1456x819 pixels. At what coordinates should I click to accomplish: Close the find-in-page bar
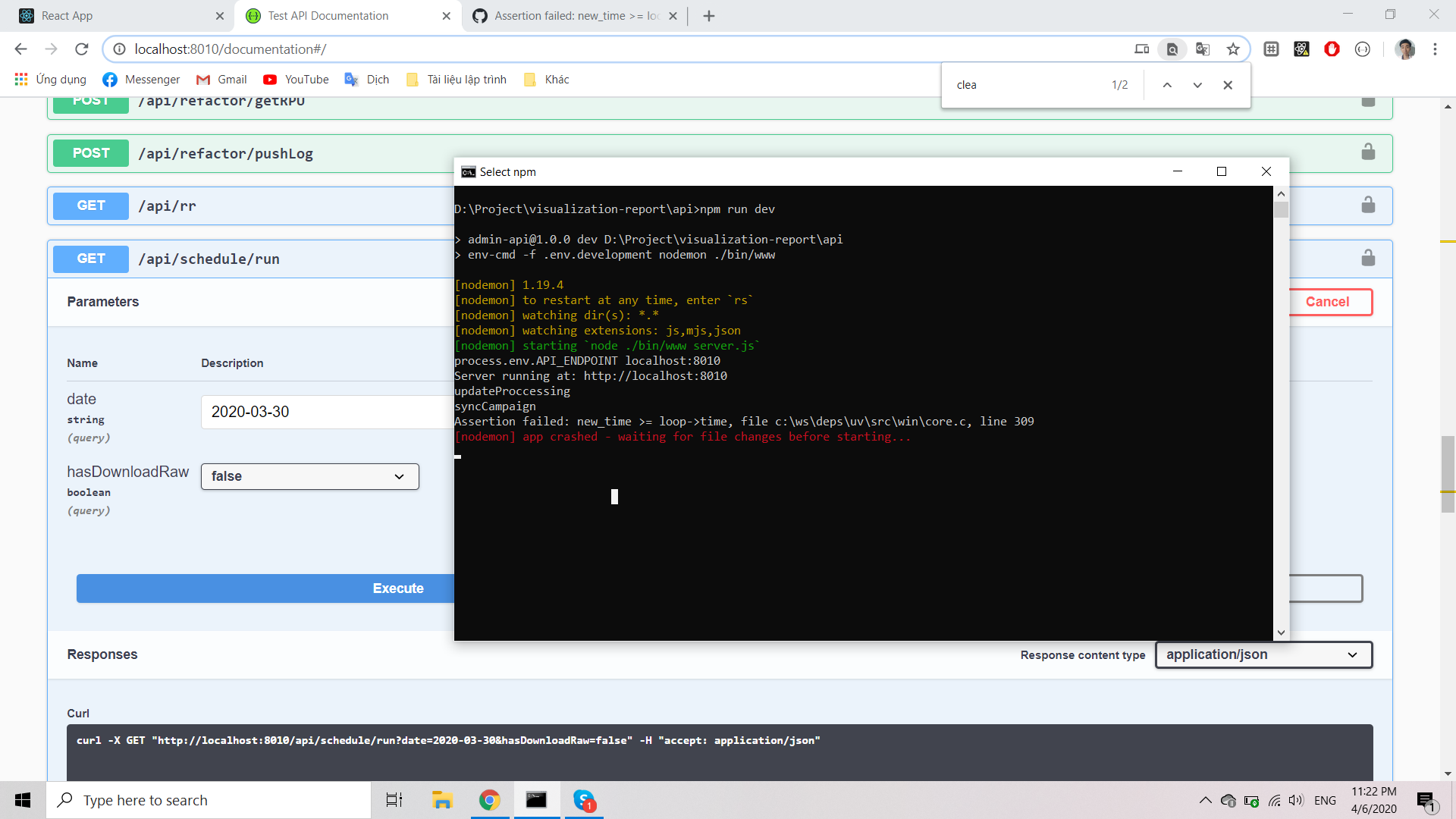1228,85
